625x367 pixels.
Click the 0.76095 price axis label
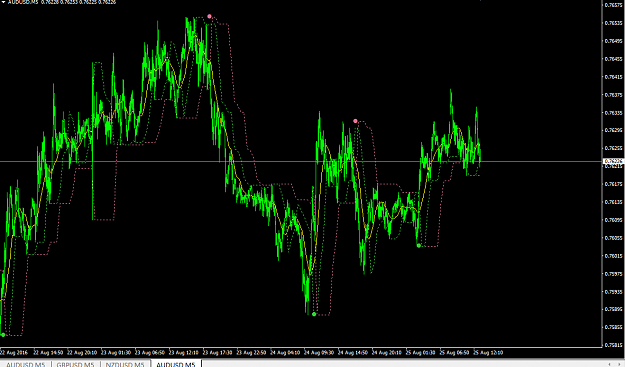pyautogui.click(x=613, y=220)
